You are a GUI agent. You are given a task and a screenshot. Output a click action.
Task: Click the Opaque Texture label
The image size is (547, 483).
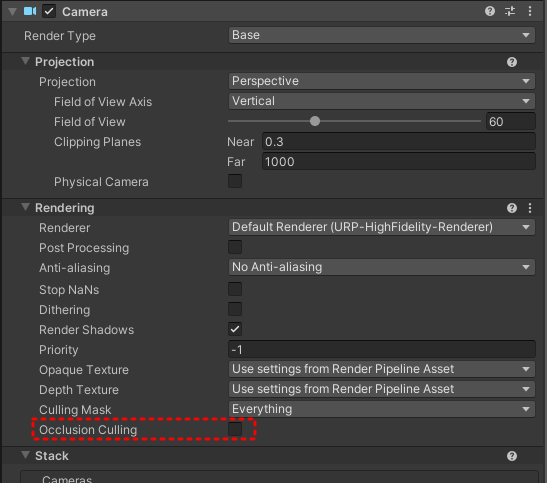[84, 370]
